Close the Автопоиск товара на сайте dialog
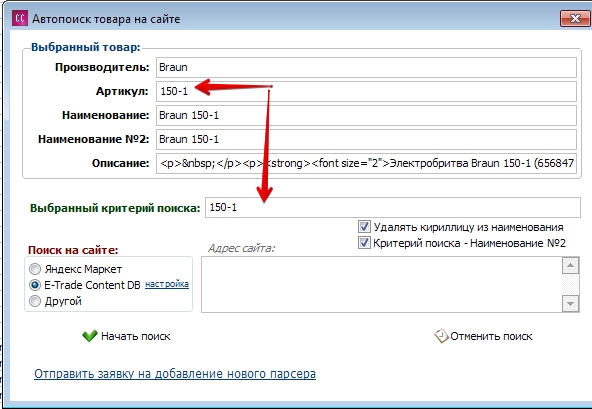The image size is (592, 409). coord(575,18)
